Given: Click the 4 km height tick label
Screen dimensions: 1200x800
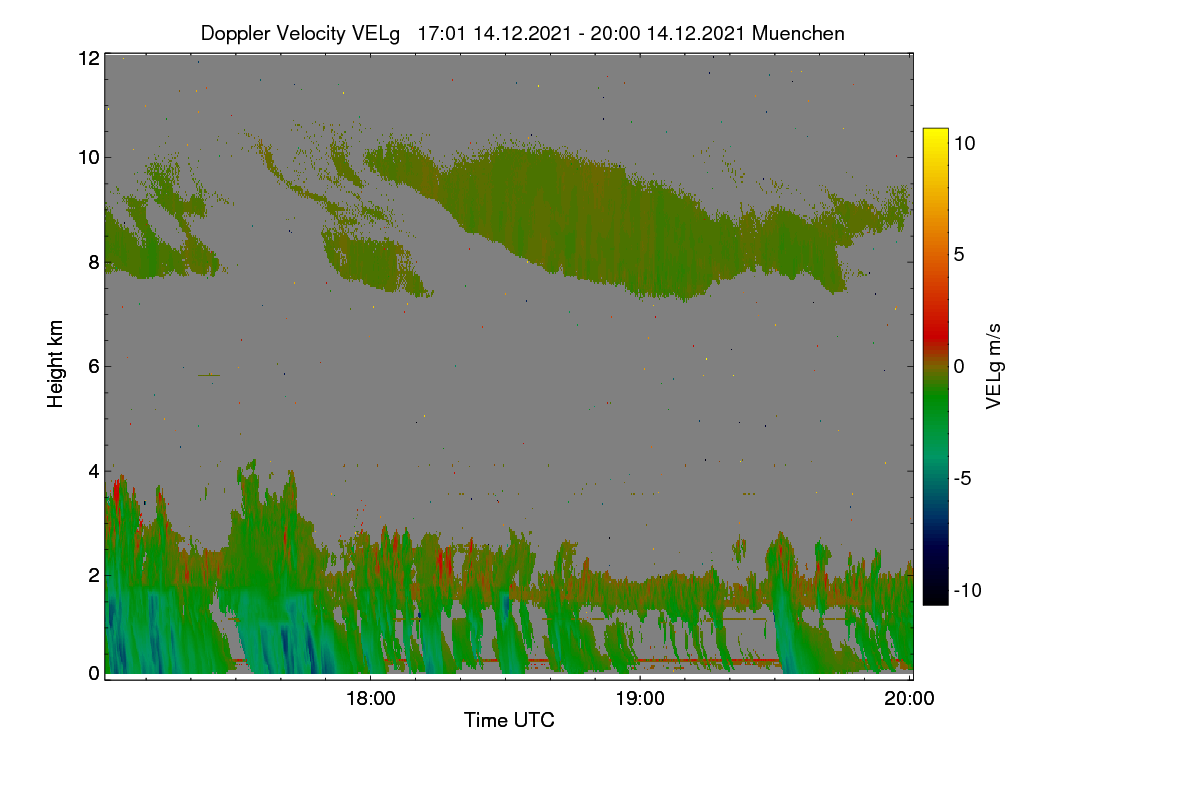Looking at the screenshot, I should coord(94,470).
